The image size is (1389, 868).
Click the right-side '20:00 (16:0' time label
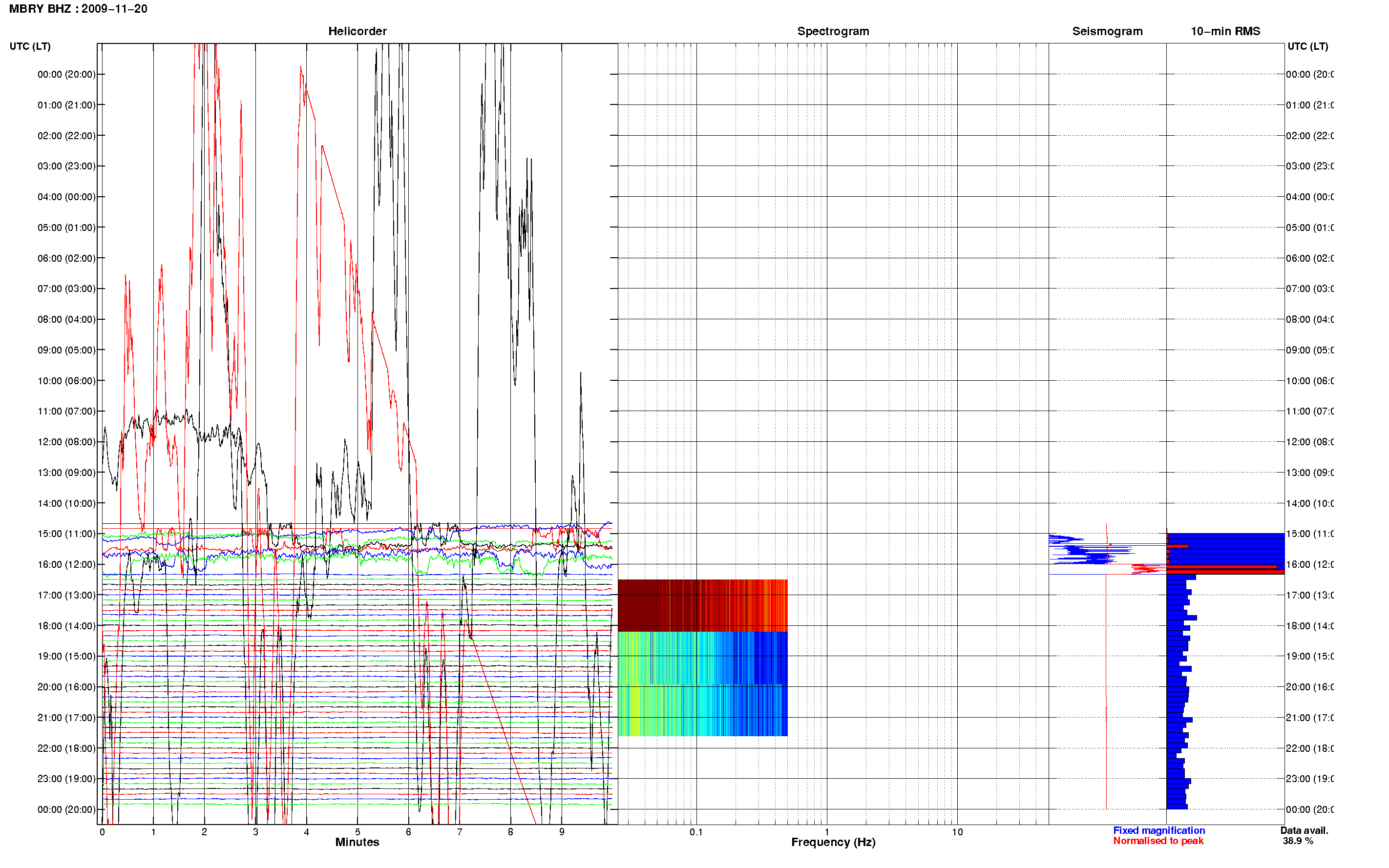click(1309, 686)
